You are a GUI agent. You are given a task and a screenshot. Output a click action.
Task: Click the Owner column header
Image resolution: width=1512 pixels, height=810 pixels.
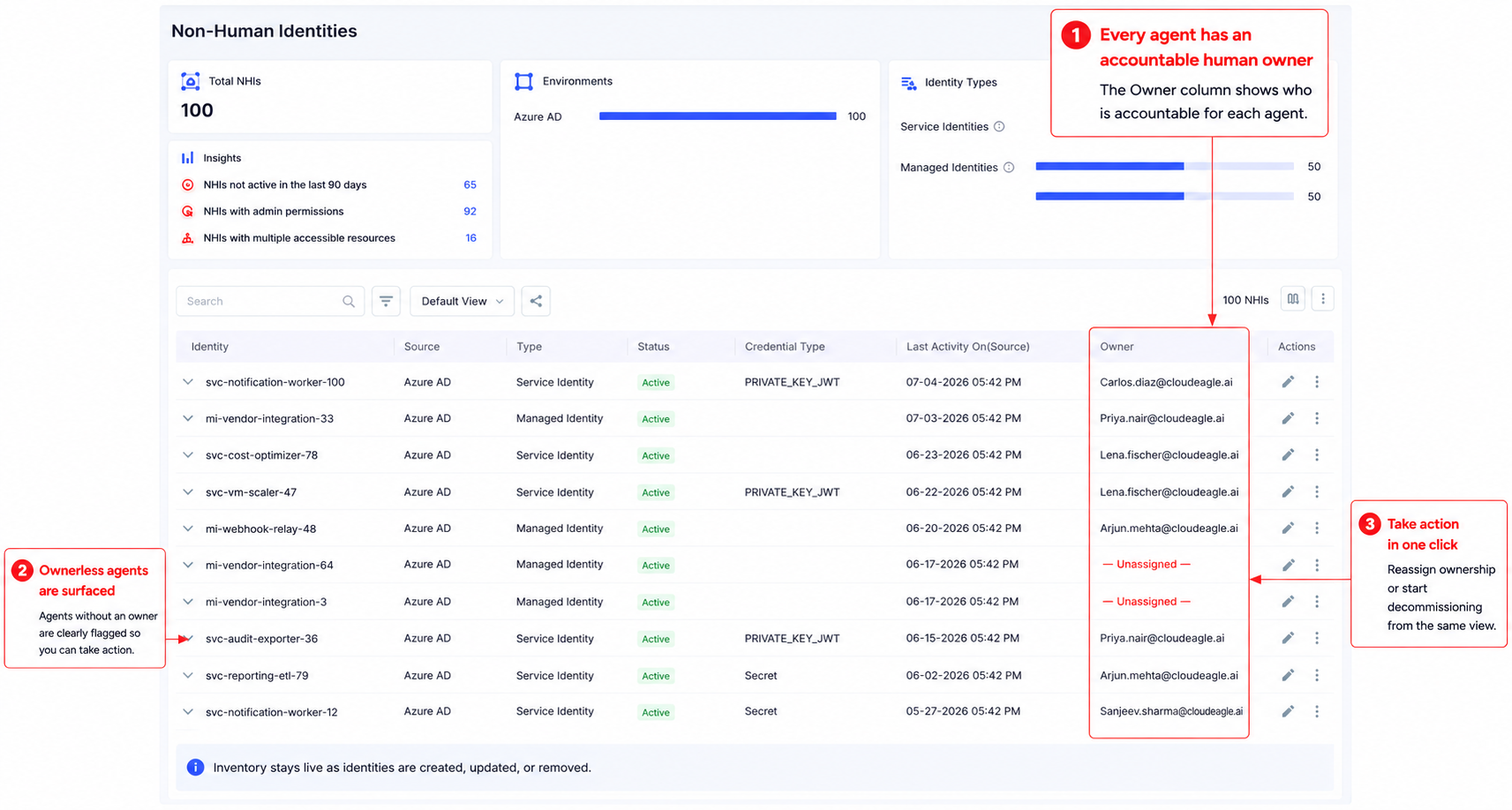[x=1117, y=347]
